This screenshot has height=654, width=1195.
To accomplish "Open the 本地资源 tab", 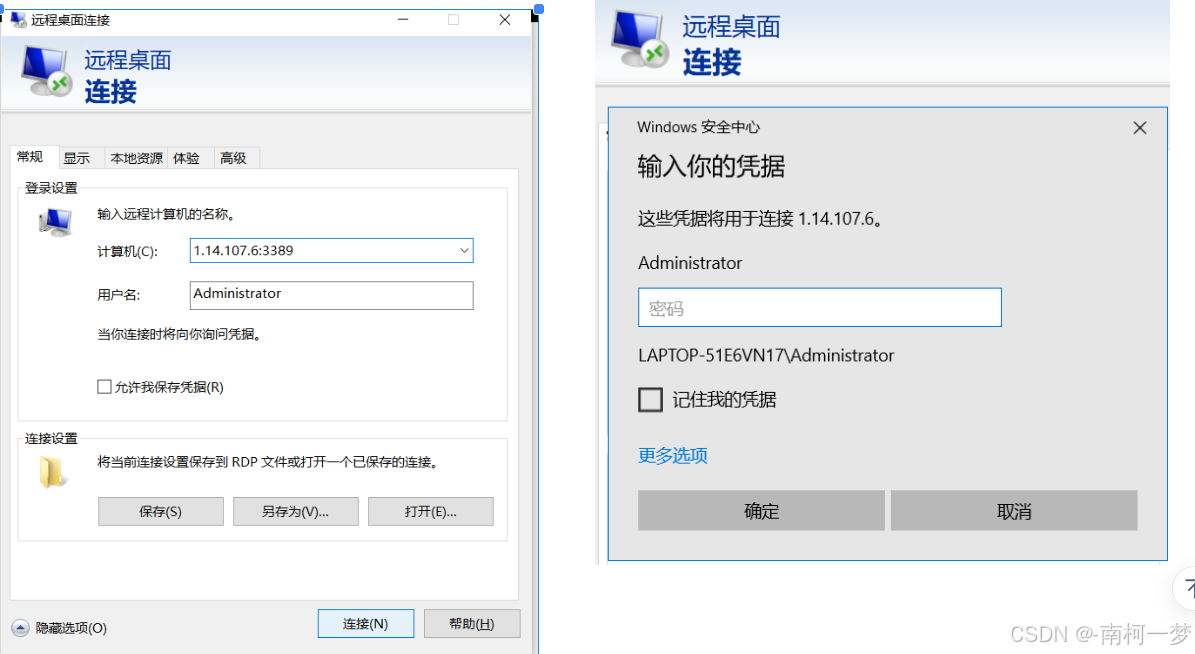I will pos(136,158).
